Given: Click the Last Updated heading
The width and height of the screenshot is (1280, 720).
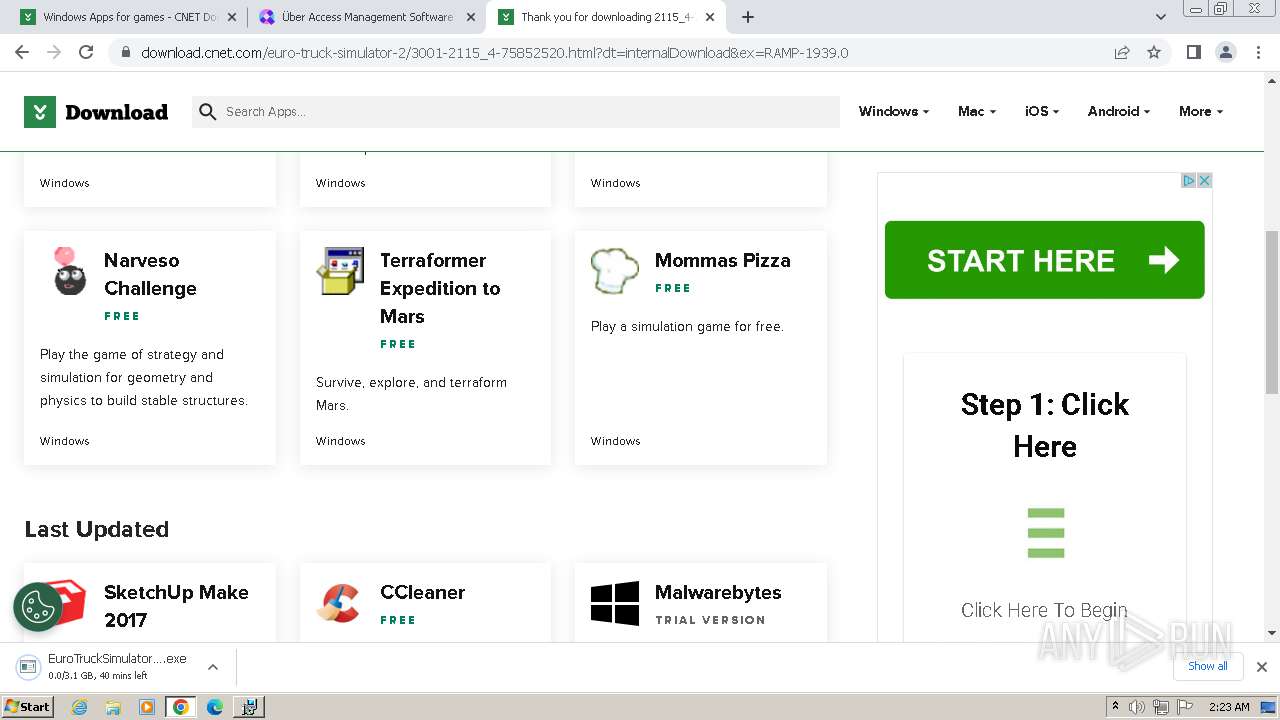Looking at the screenshot, I should pyautogui.click(x=97, y=529).
